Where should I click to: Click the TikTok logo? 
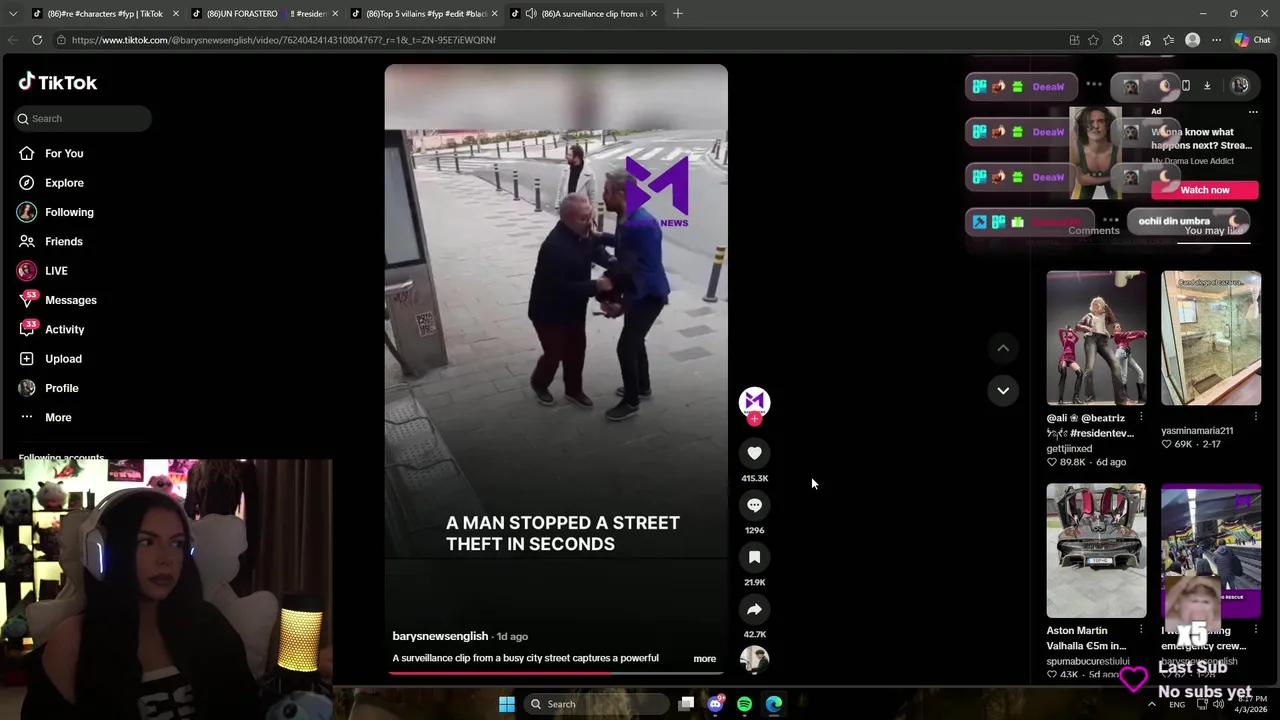click(x=58, y=82)
